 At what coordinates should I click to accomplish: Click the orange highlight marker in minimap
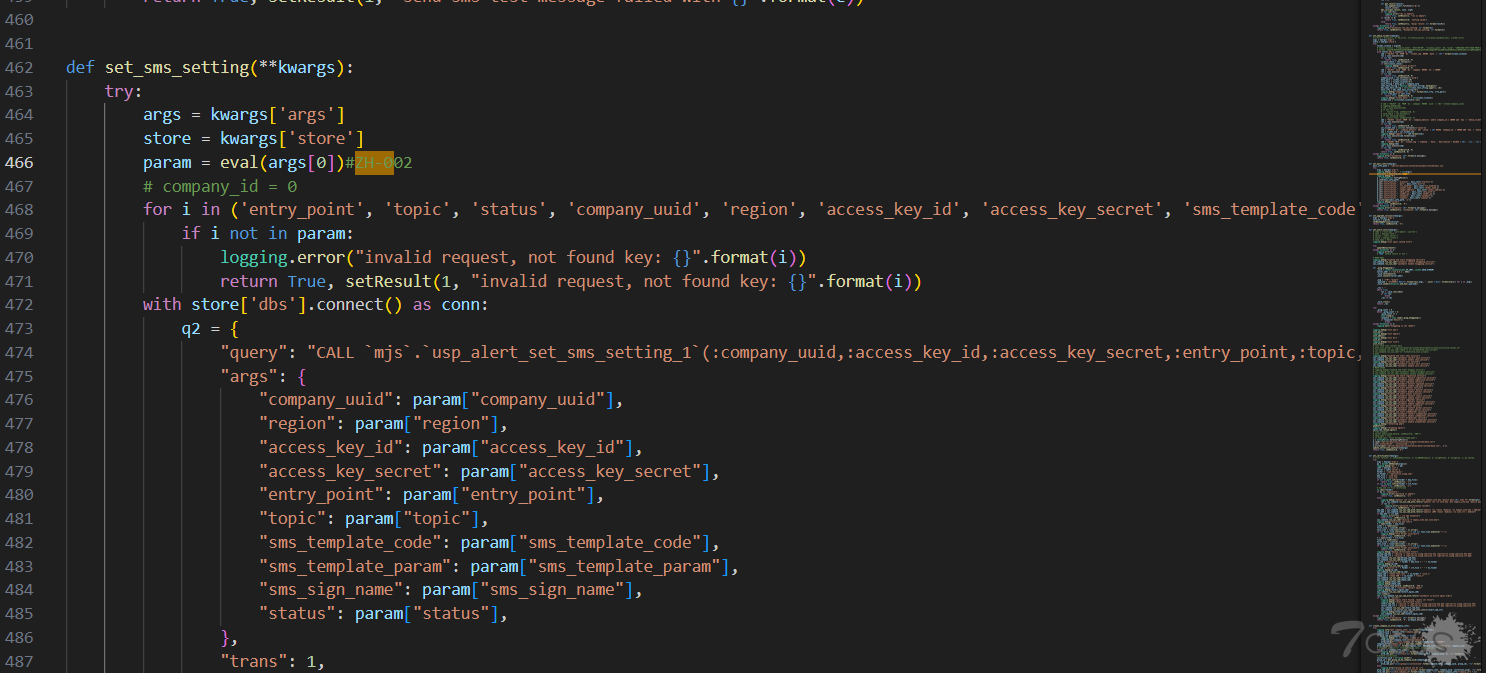coord(1420,174)
